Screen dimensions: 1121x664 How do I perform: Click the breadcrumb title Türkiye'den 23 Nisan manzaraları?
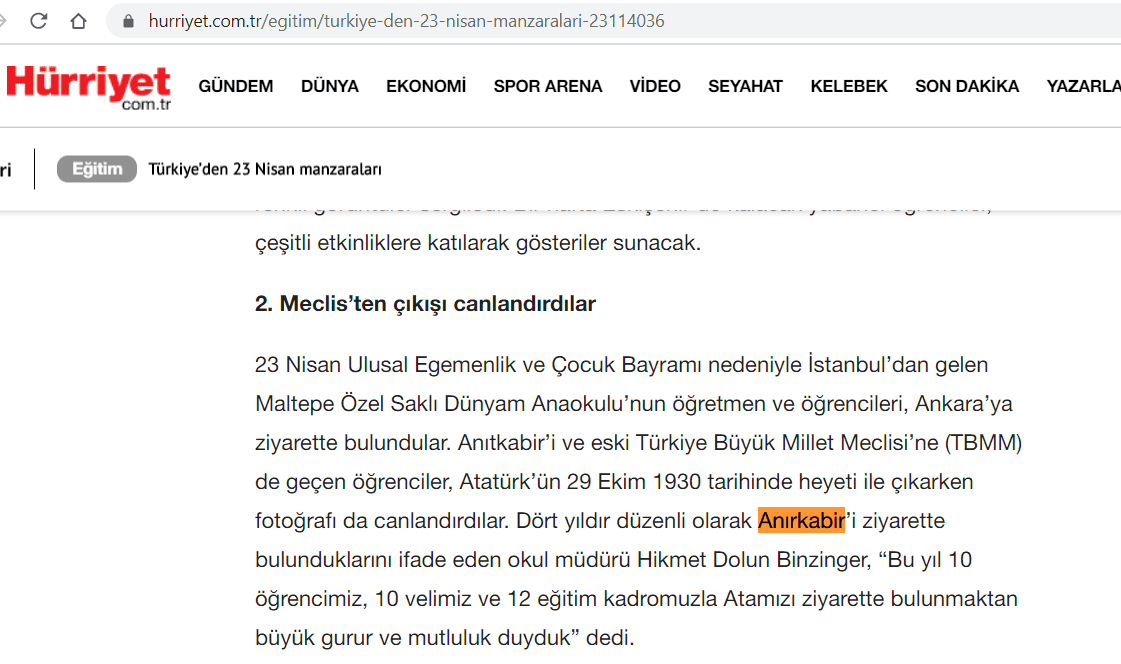point(265,169)
